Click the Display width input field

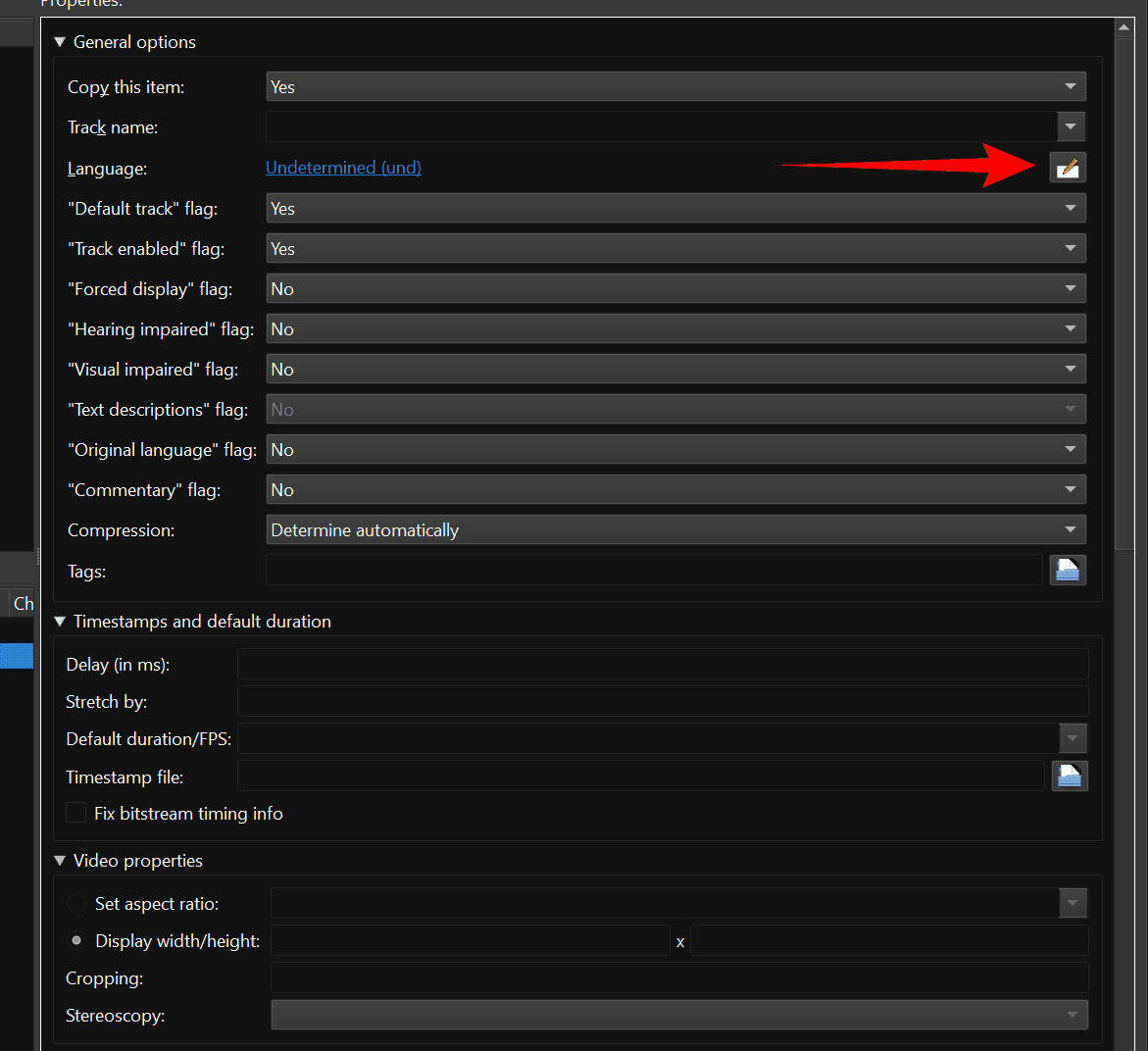tap(470, 940)
